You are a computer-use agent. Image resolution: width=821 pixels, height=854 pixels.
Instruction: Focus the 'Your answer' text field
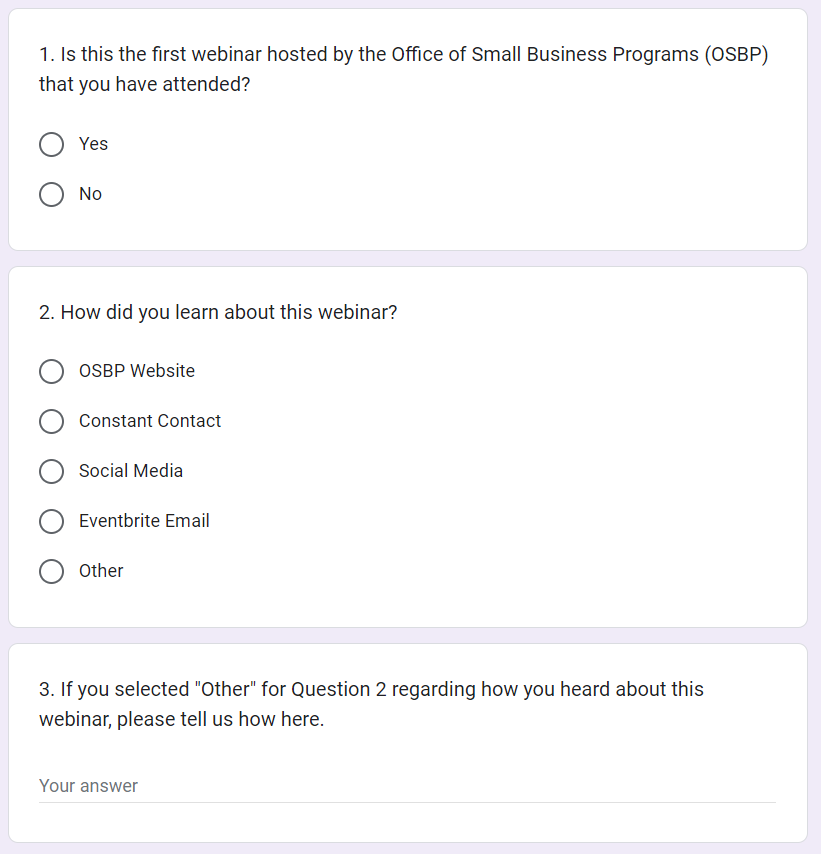407,786
